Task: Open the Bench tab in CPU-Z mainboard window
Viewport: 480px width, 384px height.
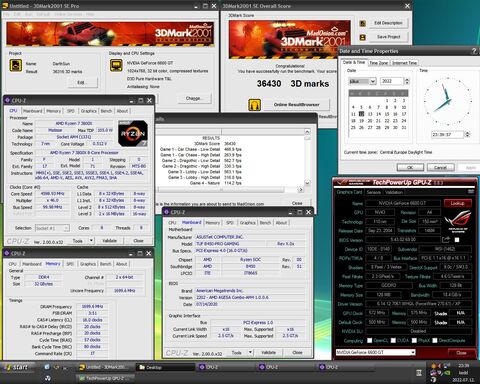Action: (x=265, y=222)
